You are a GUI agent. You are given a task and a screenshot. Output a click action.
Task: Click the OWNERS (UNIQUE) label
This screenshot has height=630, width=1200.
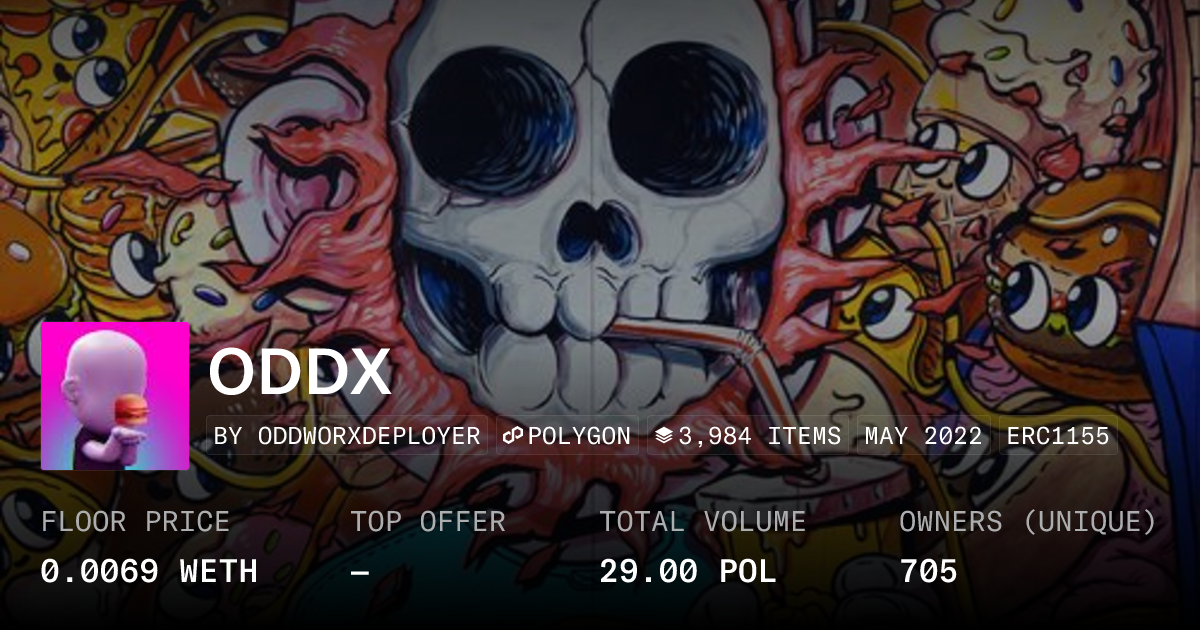(x=1028, y=522)
